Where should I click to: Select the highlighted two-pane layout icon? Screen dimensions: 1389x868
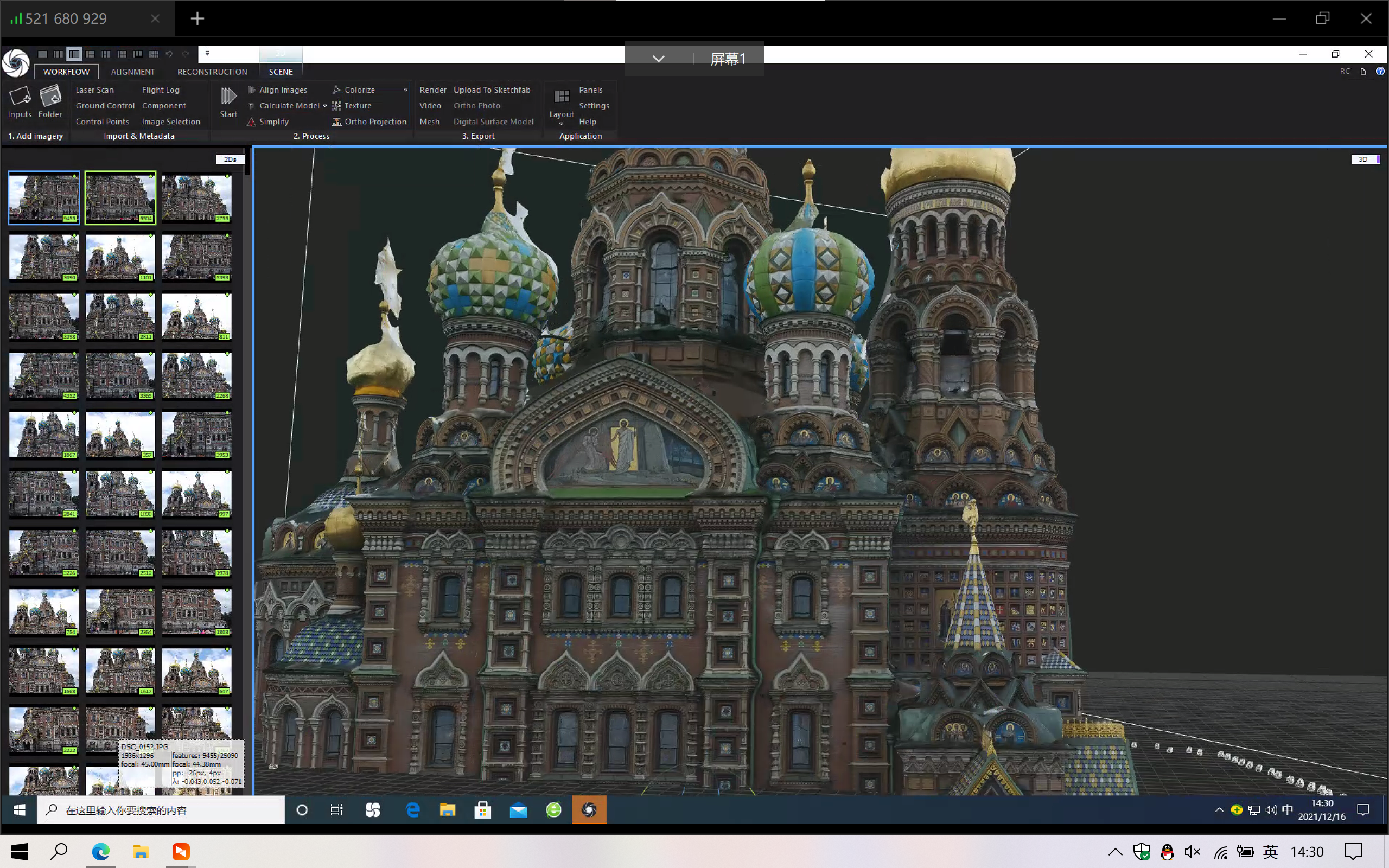tap(74, 54)
